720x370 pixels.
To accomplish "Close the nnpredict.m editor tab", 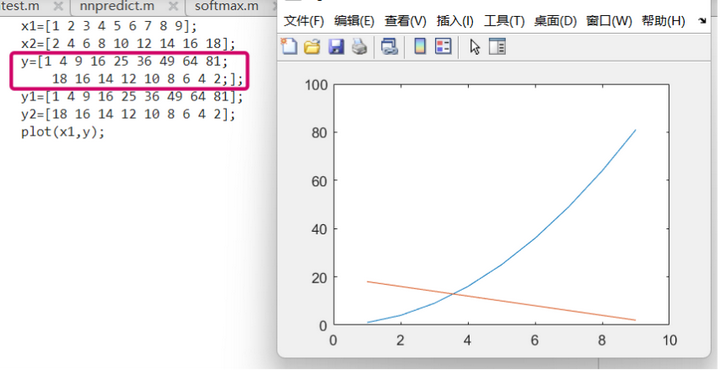I will [x=173, y=6].
